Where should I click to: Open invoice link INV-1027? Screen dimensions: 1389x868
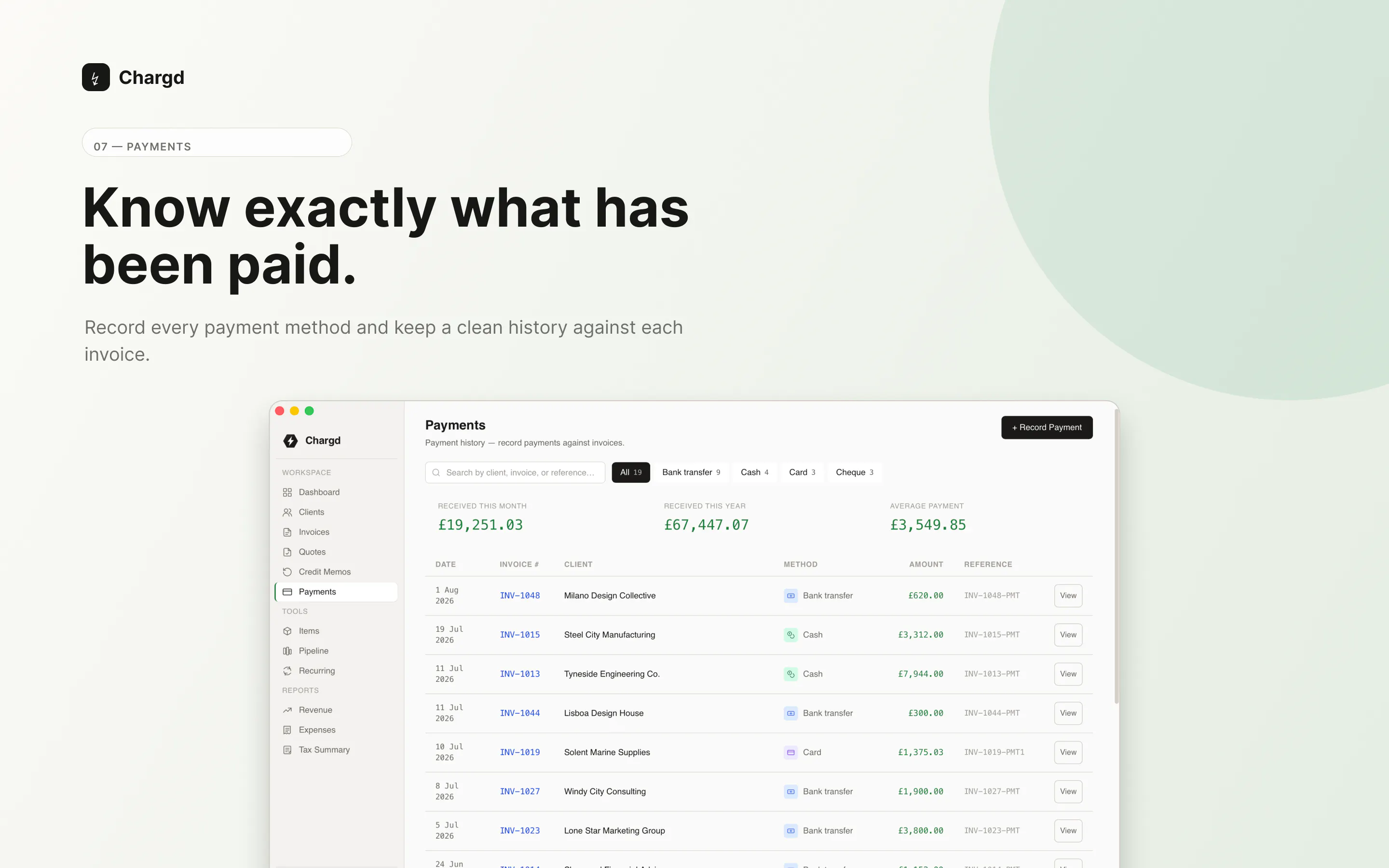(x=520, y=792)
